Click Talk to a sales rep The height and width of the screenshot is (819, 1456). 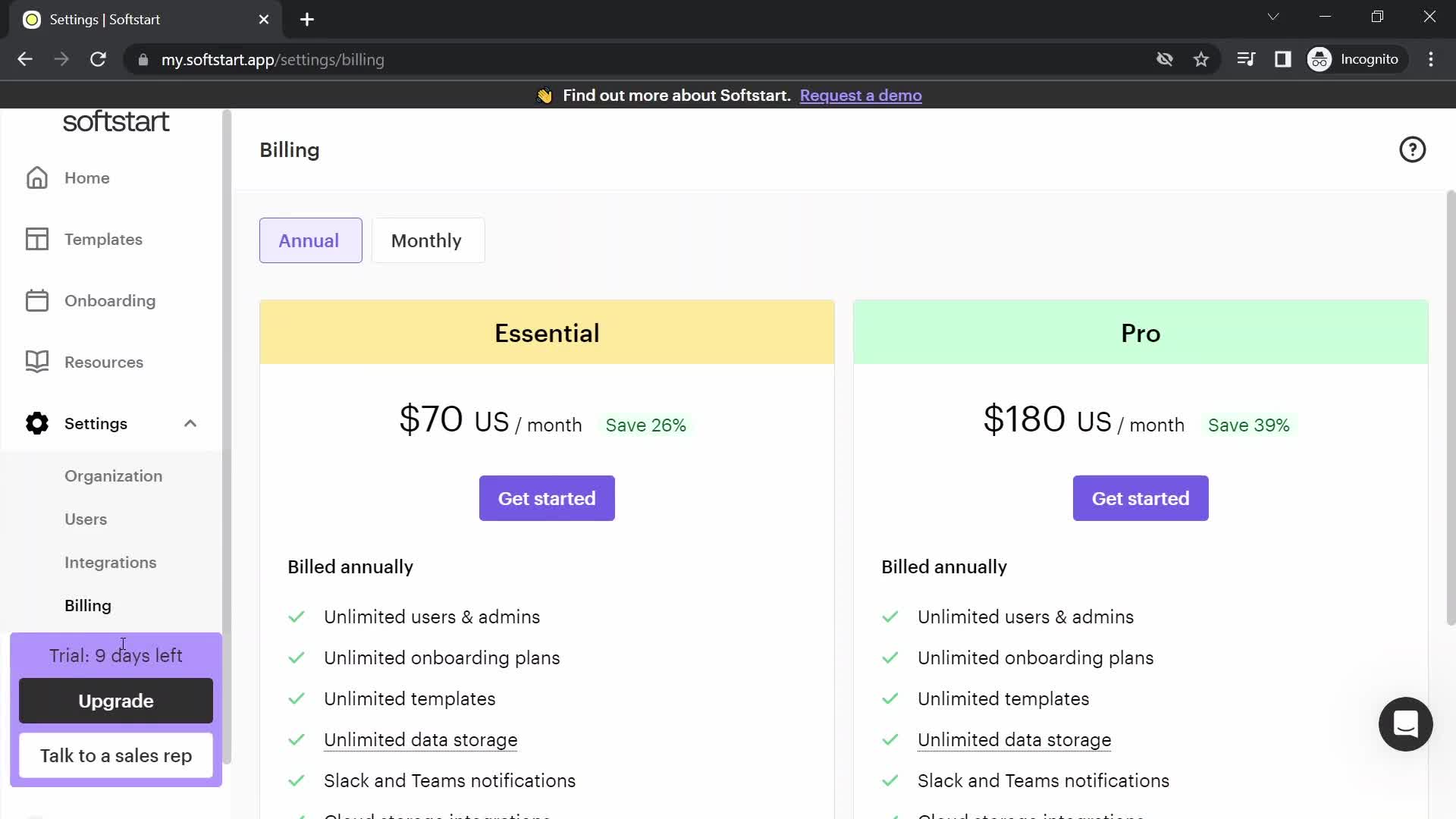coord(116,755)
